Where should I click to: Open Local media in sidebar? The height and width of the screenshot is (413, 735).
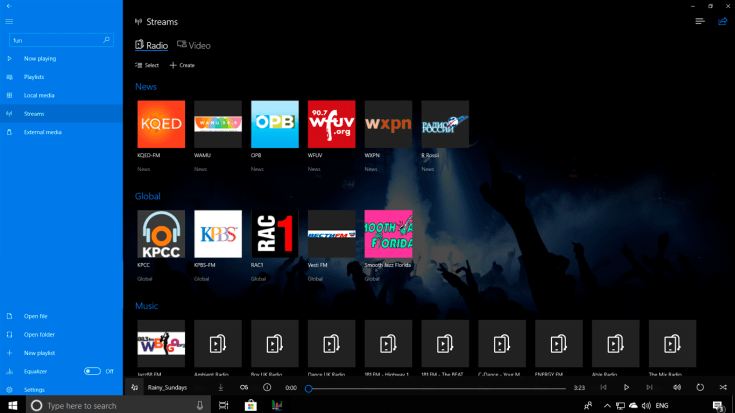click(39, 95)
